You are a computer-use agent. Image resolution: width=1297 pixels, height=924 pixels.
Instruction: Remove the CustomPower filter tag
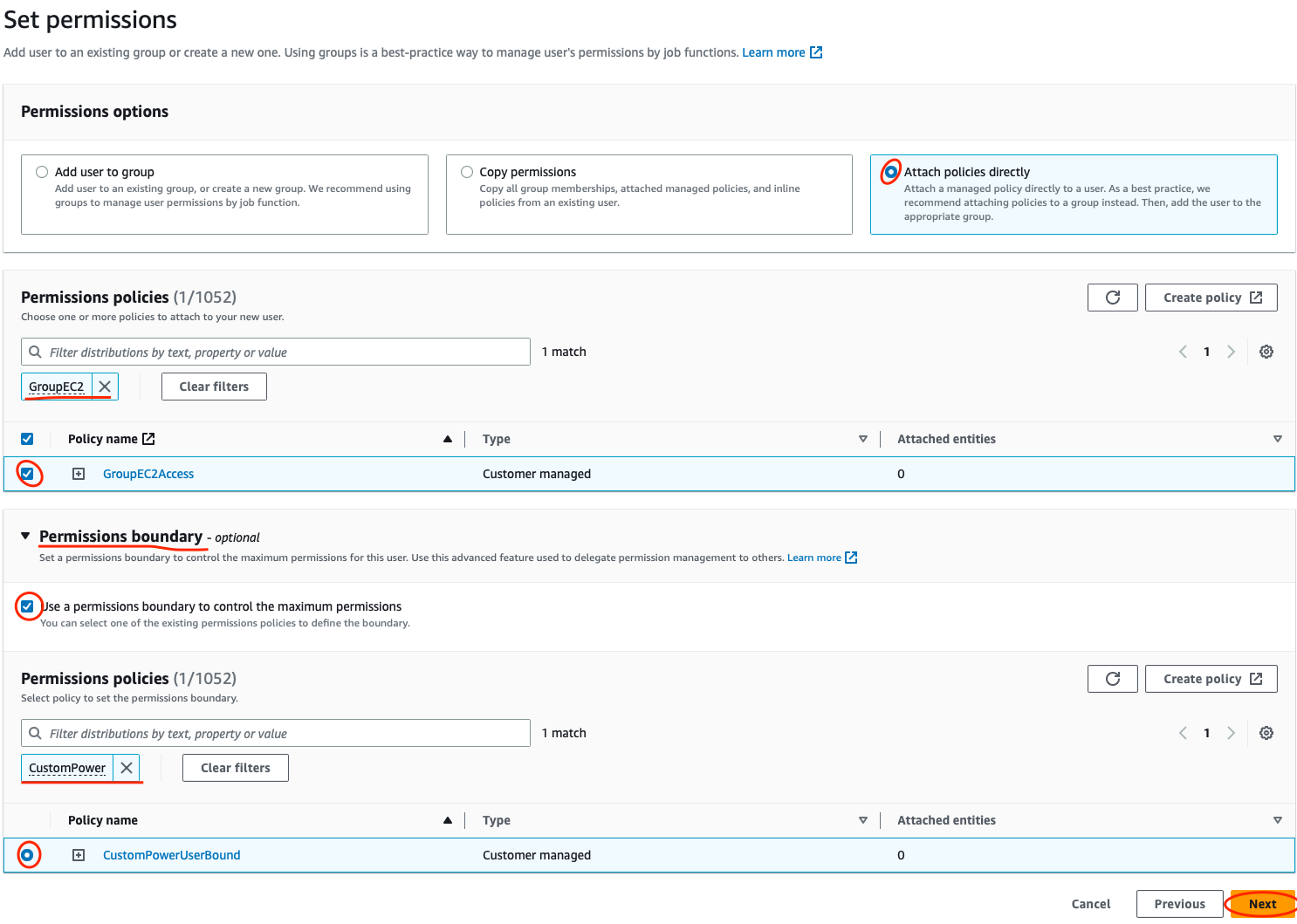[127, 768]
